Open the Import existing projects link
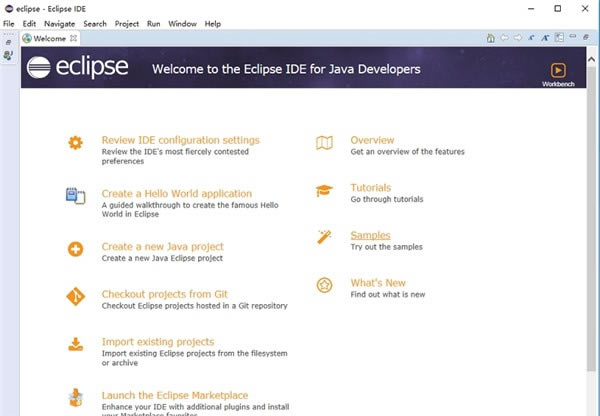The image size is (600, 416). pyautogui.click(x=157, y=342)
